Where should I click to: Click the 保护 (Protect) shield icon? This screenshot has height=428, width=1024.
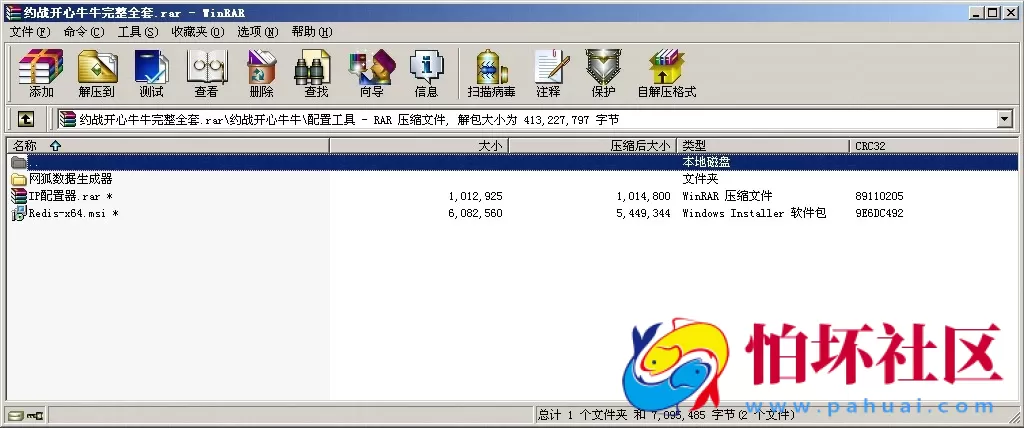click(x=603, y=67)
